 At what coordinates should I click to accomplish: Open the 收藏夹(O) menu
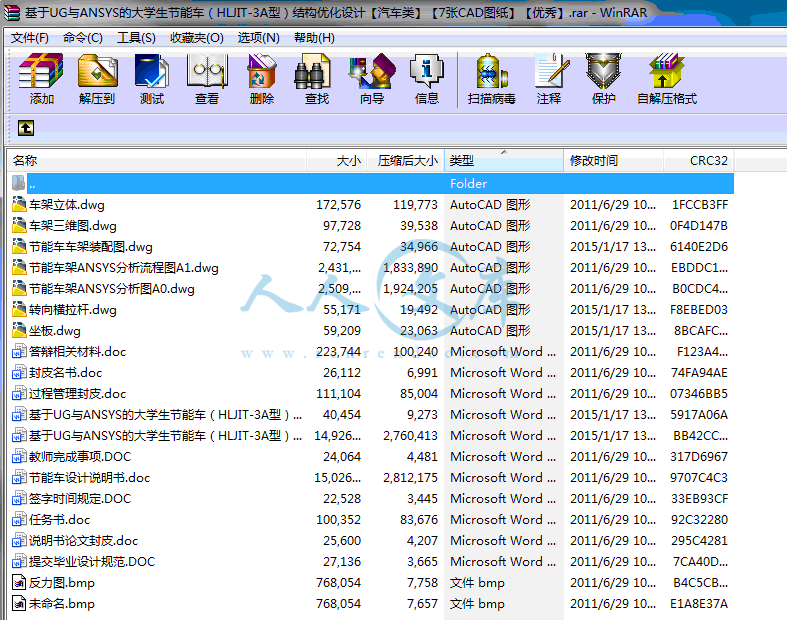(x=196, y=38)
